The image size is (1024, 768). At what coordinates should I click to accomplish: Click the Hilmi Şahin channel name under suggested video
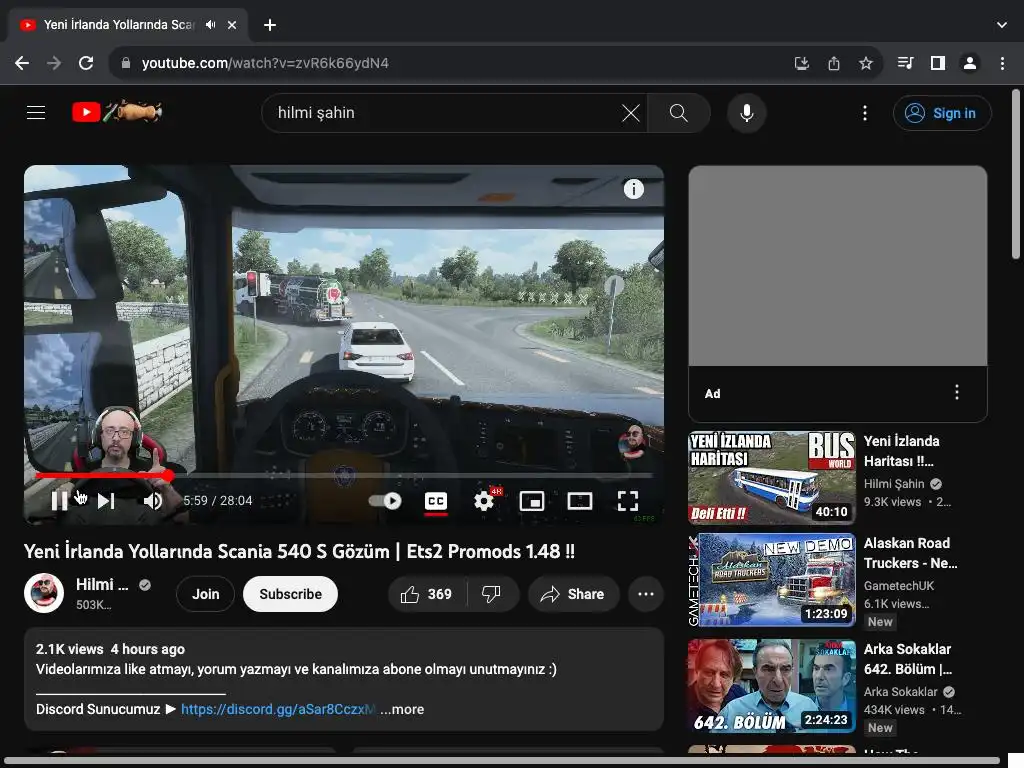point(893,484)
